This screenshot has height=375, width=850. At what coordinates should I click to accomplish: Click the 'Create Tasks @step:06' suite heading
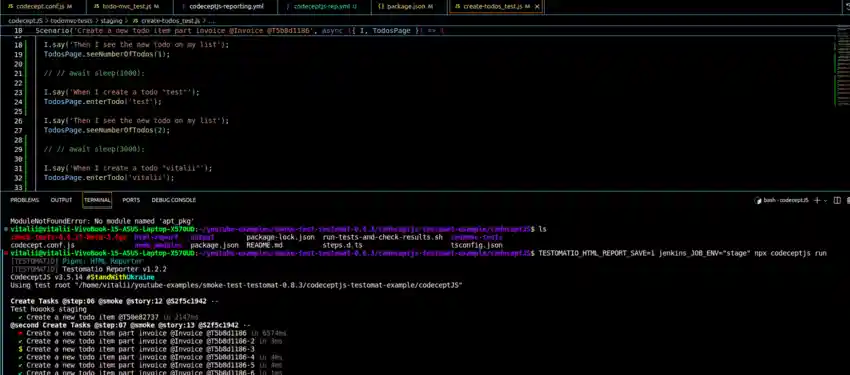point(114,301)
